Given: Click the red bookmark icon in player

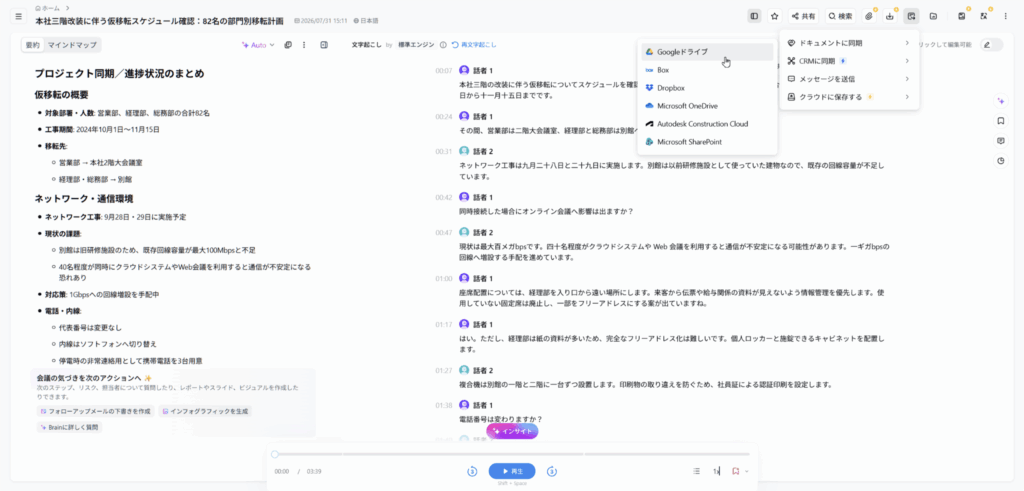Looking at the screenshot, I should click(735, 471).
